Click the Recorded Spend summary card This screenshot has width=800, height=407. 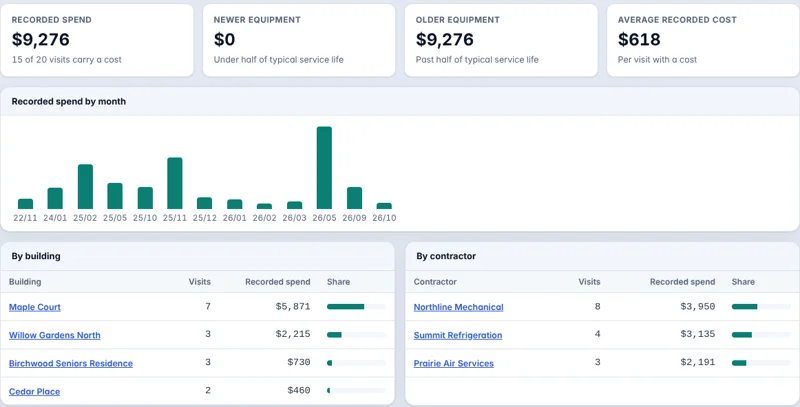(97, 40)
